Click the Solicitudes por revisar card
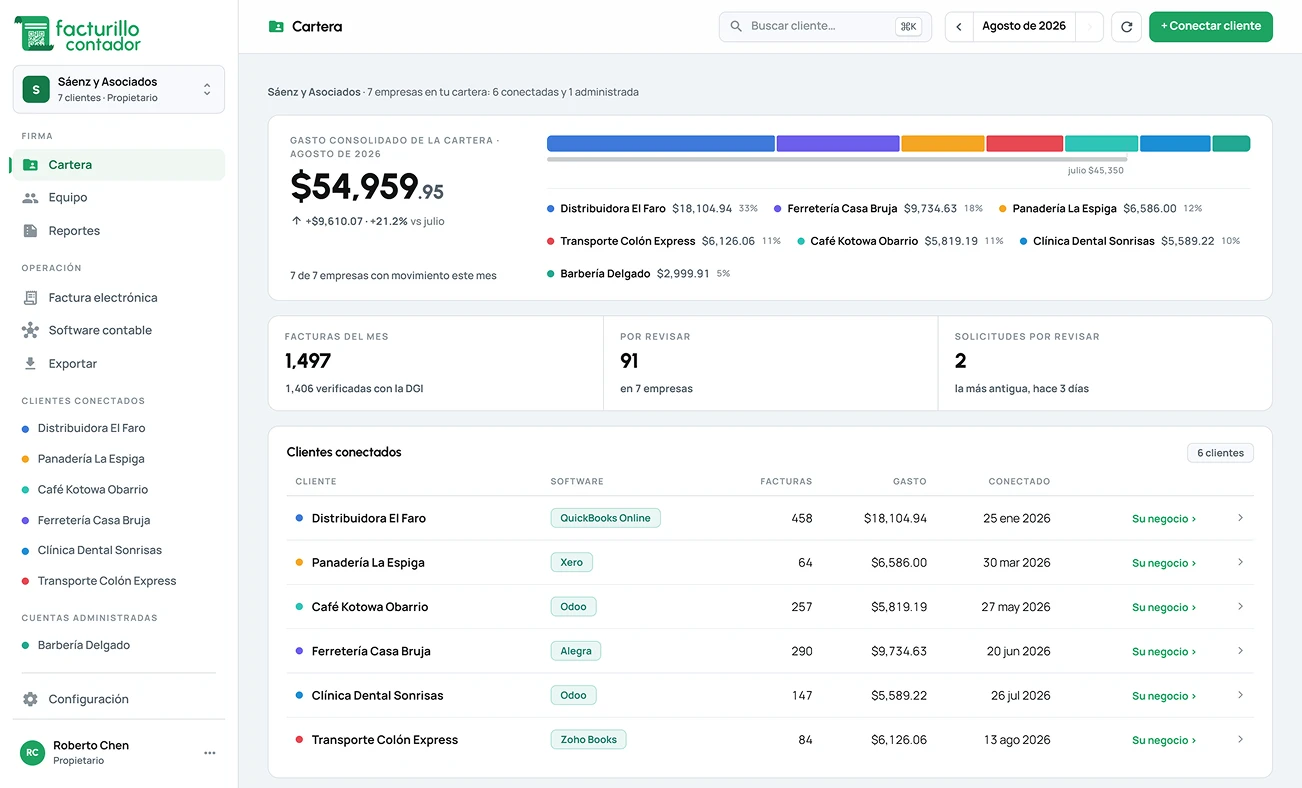1302x788 pixels. 1105,363
